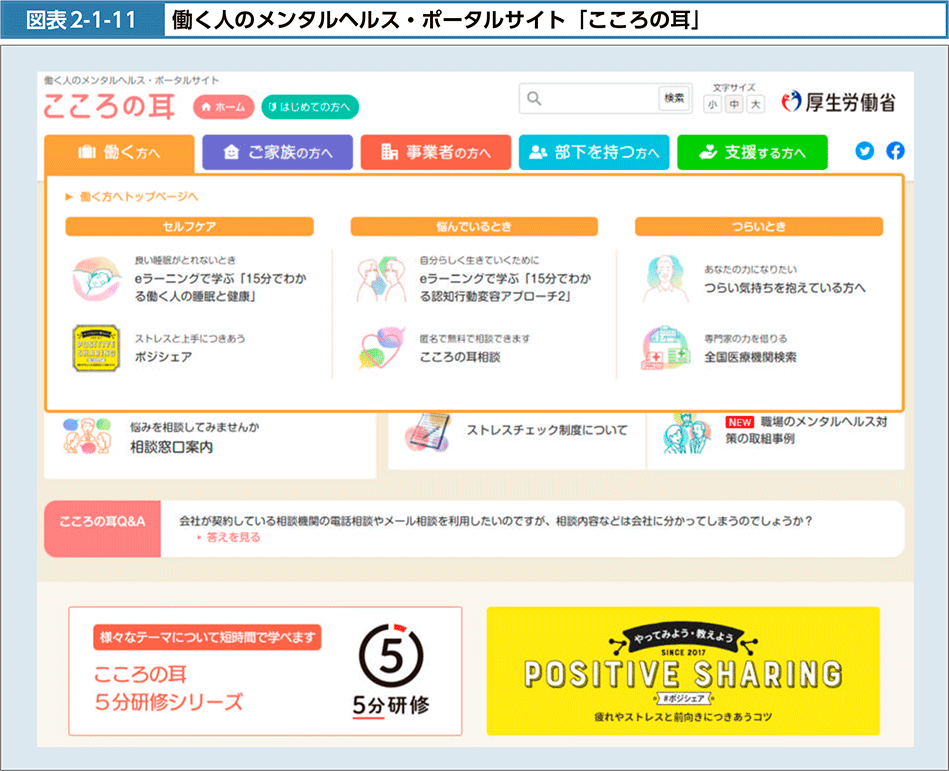Screen dimensions: 949x771
Task: Go to ホーム button in header
Action: click(223, 107)
